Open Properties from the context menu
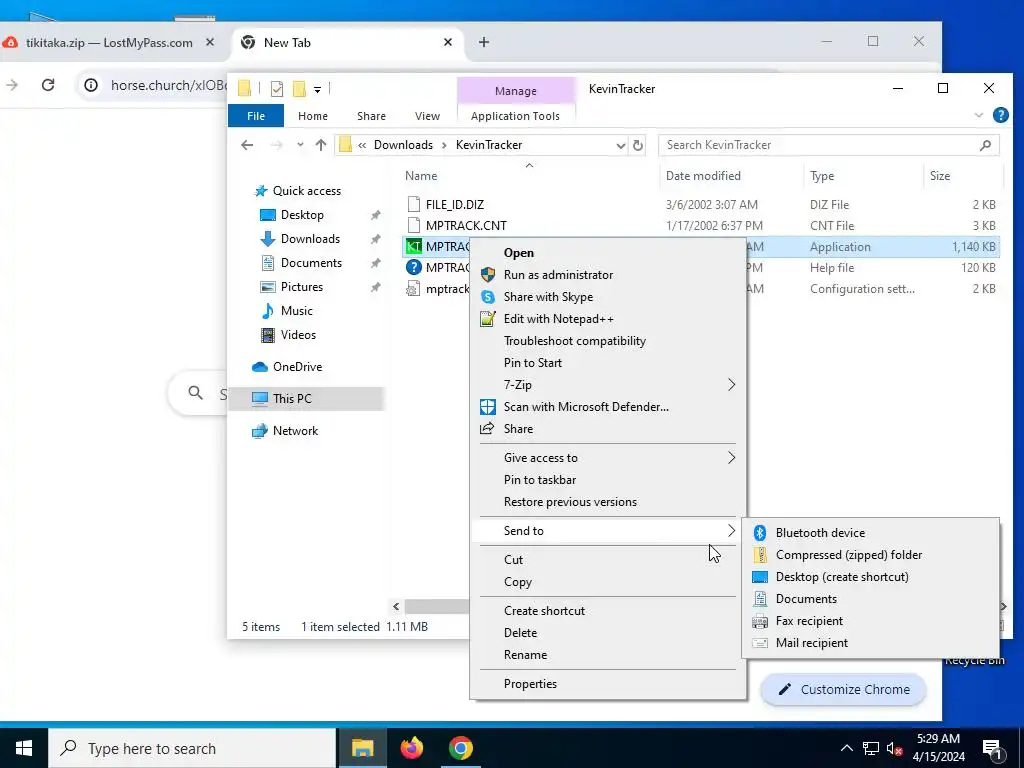The width and height of the screenshot is (1024, 768). tap(607, 684)
